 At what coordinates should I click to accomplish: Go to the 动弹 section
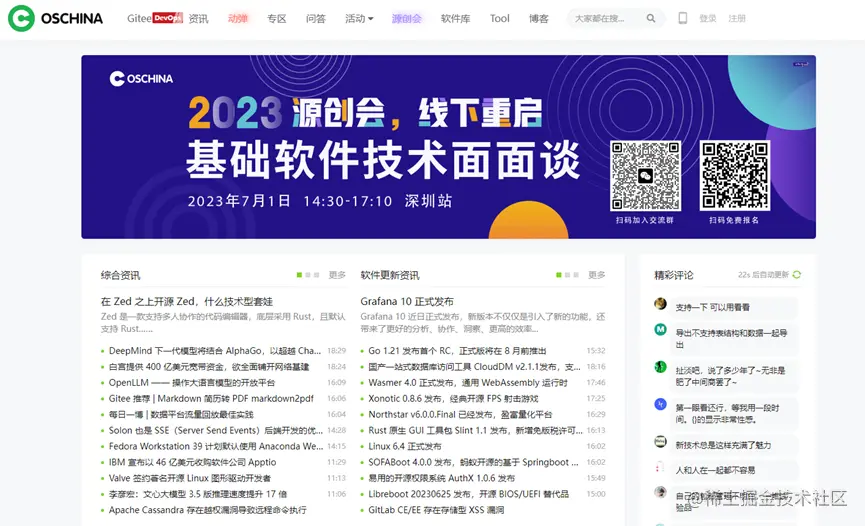pos(238,19)
